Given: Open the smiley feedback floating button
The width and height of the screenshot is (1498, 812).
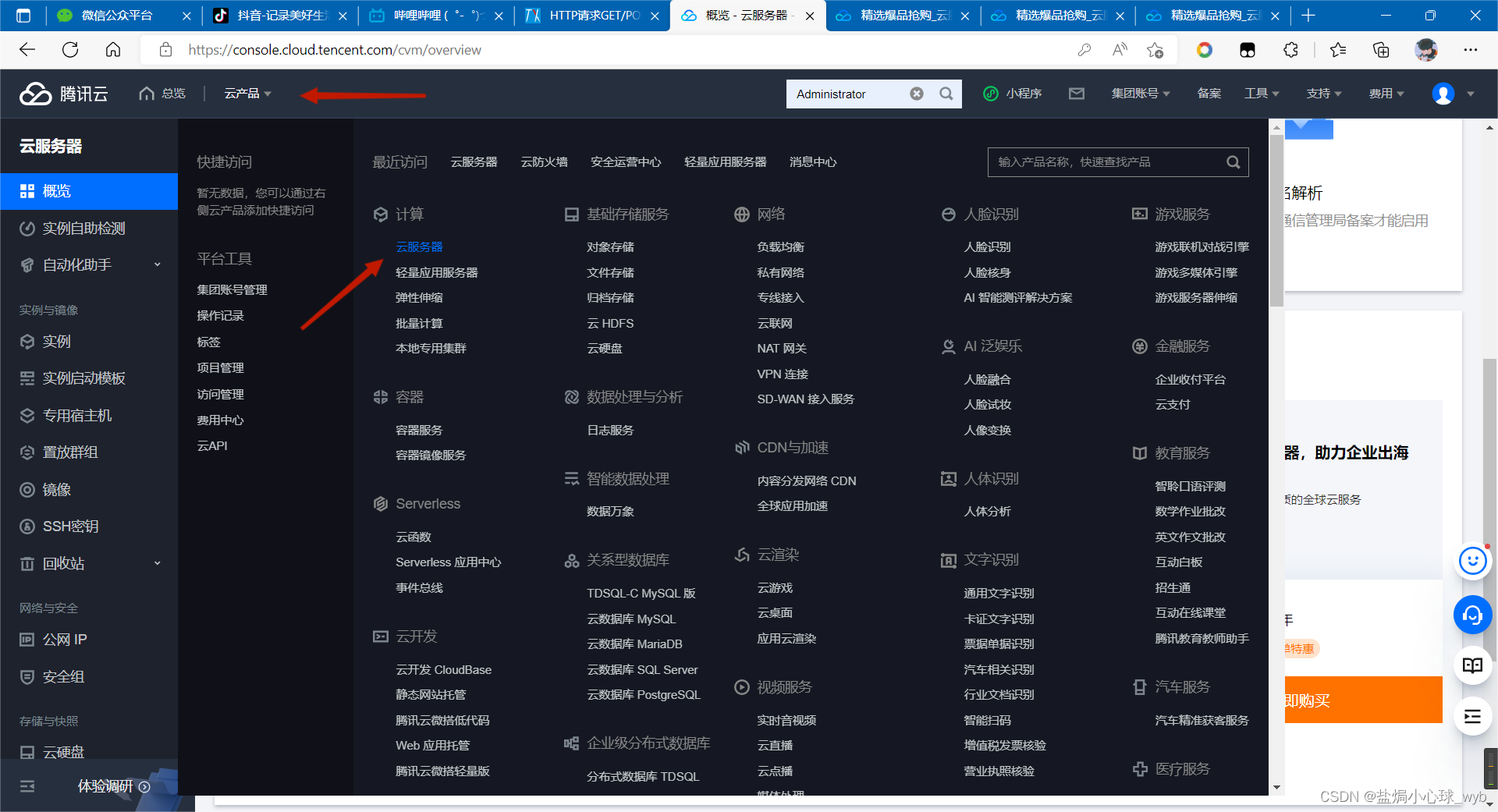Looking at the screenshot, I should pos(1472,561).
